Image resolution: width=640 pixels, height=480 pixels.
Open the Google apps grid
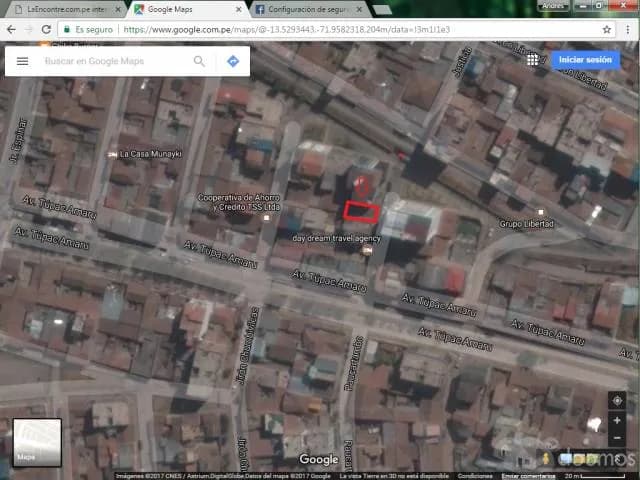[x=533, y=60]
